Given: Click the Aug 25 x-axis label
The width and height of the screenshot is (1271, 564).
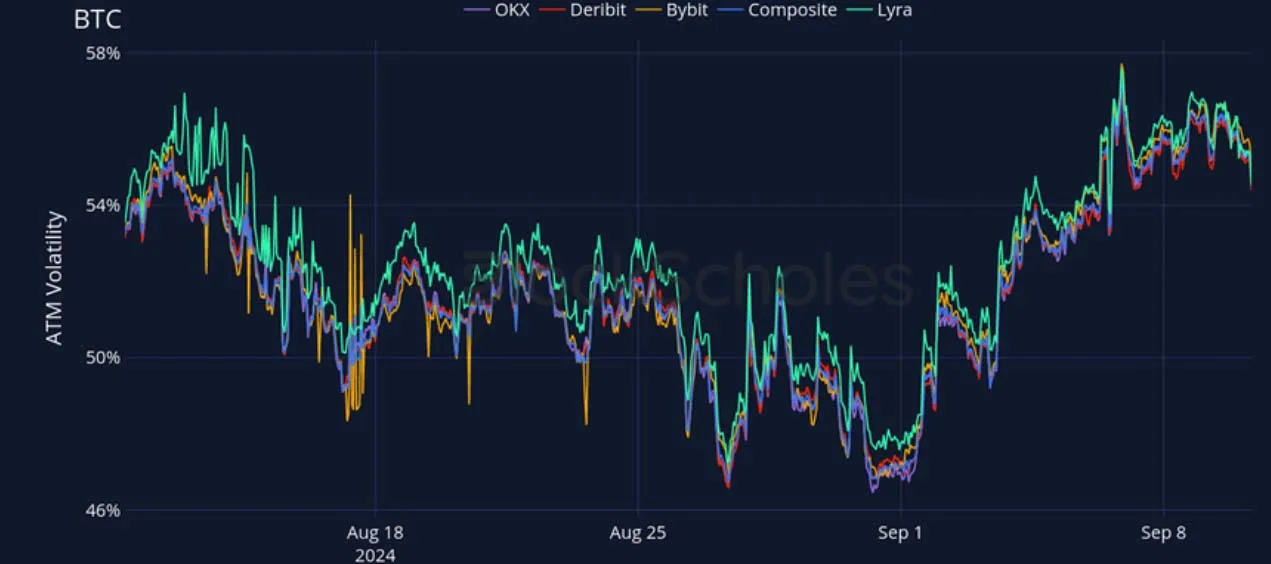Looking at the screenshot, I should pyautogui.click(x=637, y=533).
